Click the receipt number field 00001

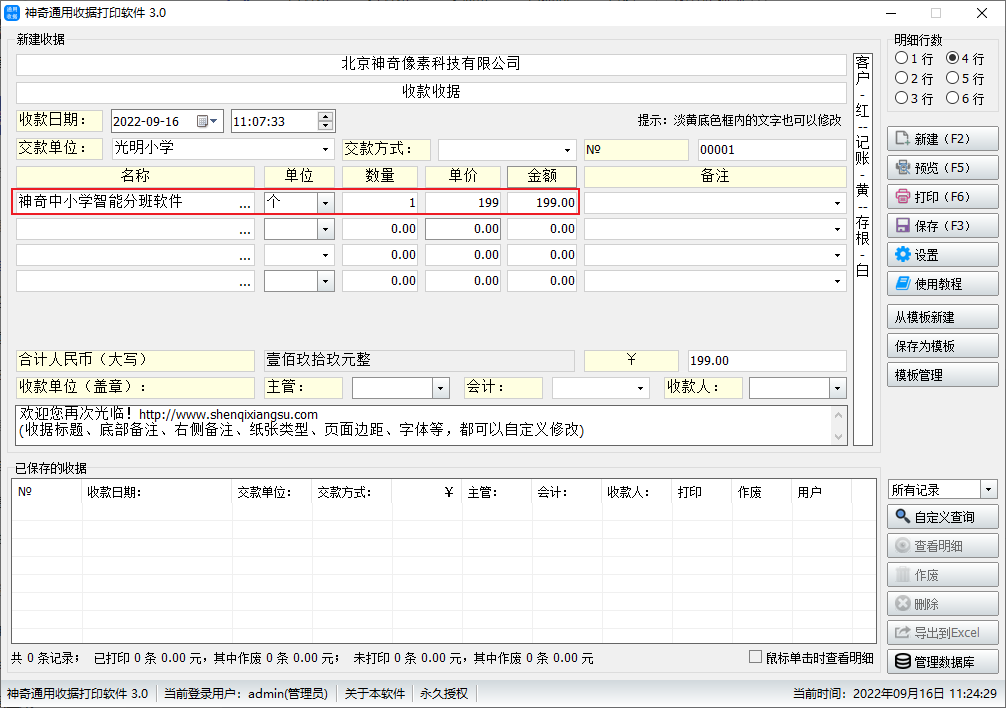771,150
